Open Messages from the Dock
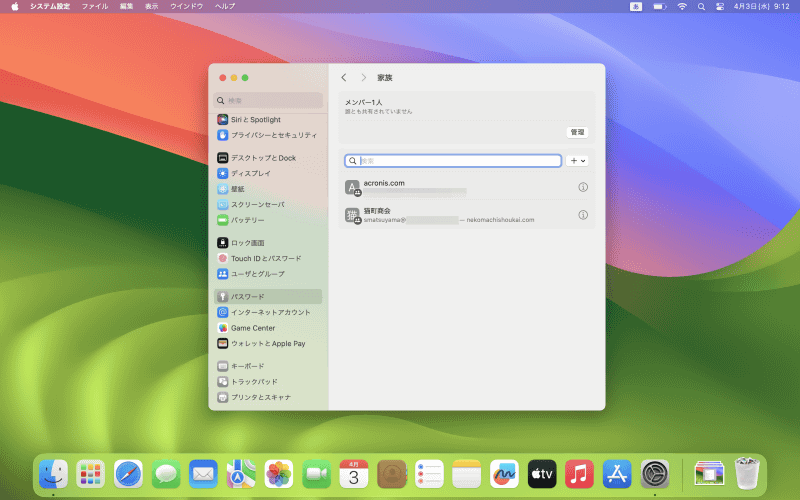This screenshot has height=500, width=800. (x=166, y=474)
